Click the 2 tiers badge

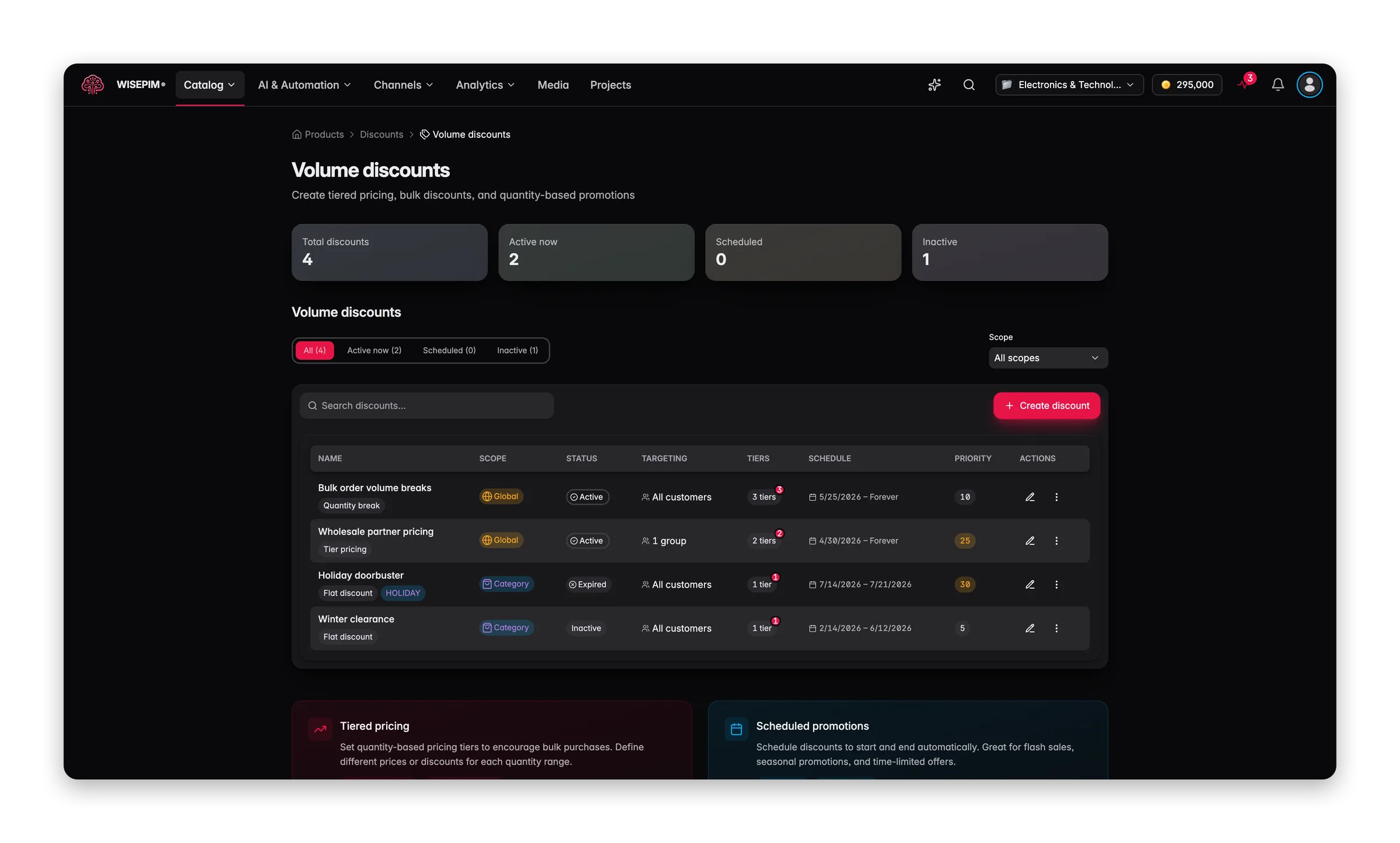pyautogui.click(x=764, y=541)
